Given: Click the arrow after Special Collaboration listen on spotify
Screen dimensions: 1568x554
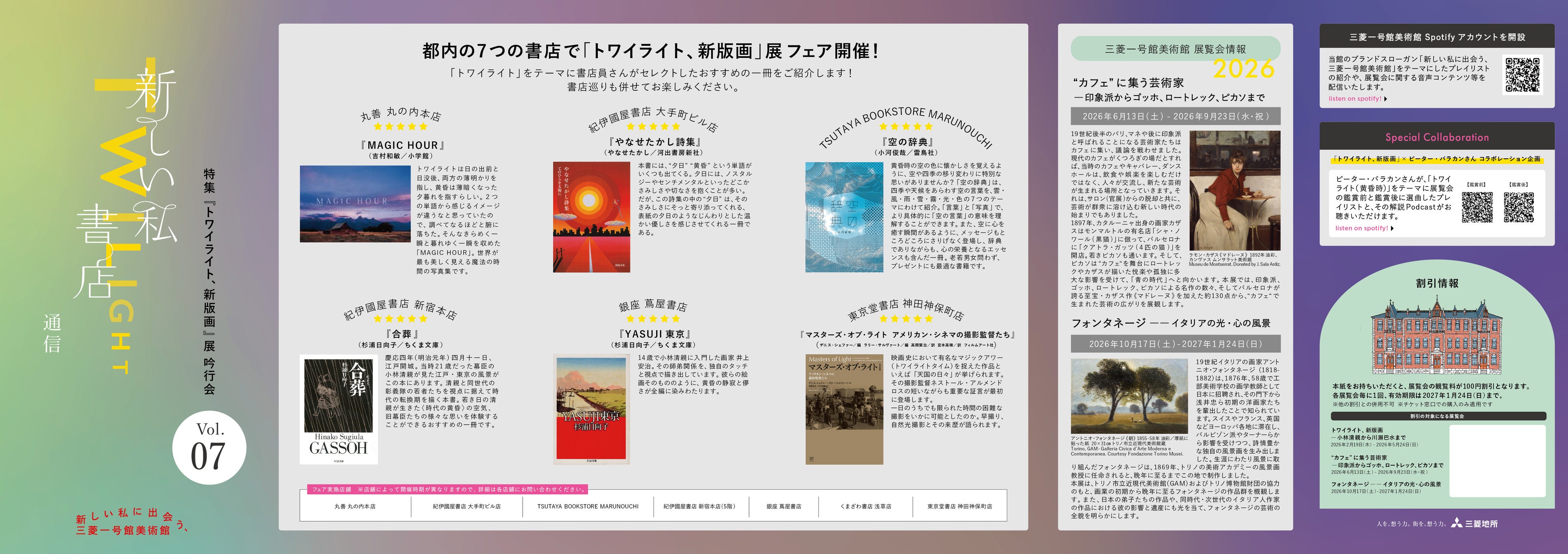Looking at the screenshot, I should (x=1393, y=229).
